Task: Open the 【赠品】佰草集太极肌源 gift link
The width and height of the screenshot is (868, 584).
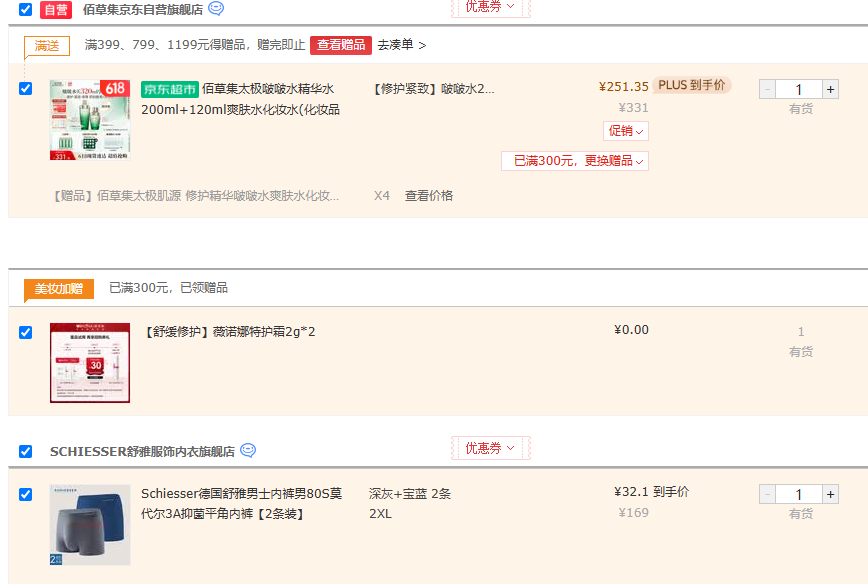Action: pos(196,195)
